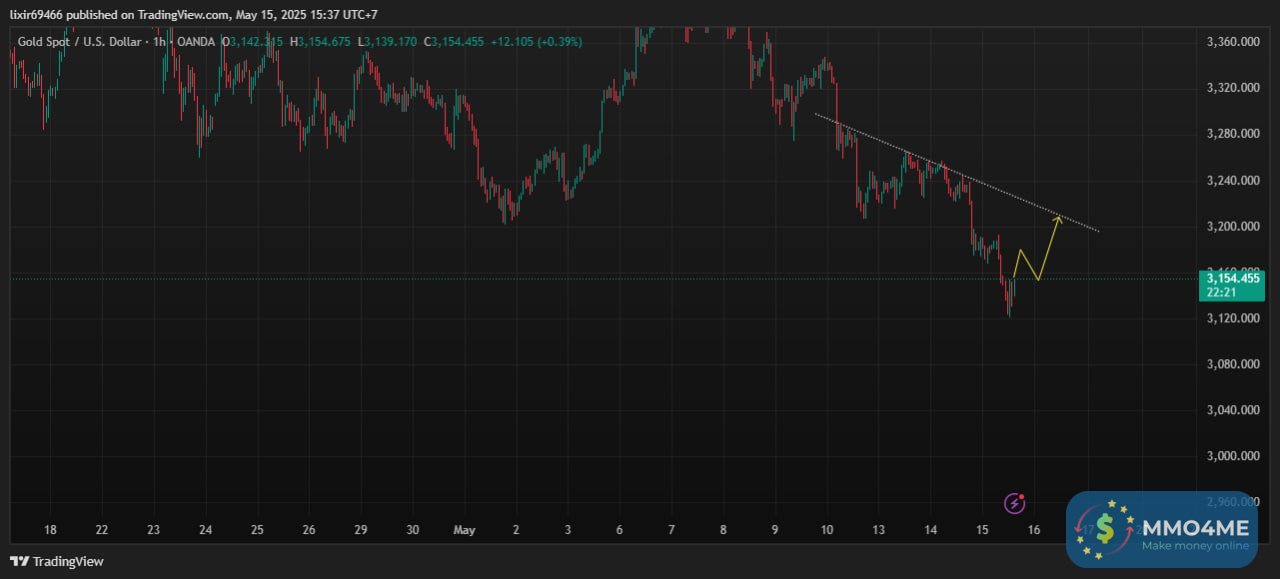This screenshot has width=1280, height=579.
Task: Click the MMO4ME Make money online text
Action: [x=1194, y=546]
